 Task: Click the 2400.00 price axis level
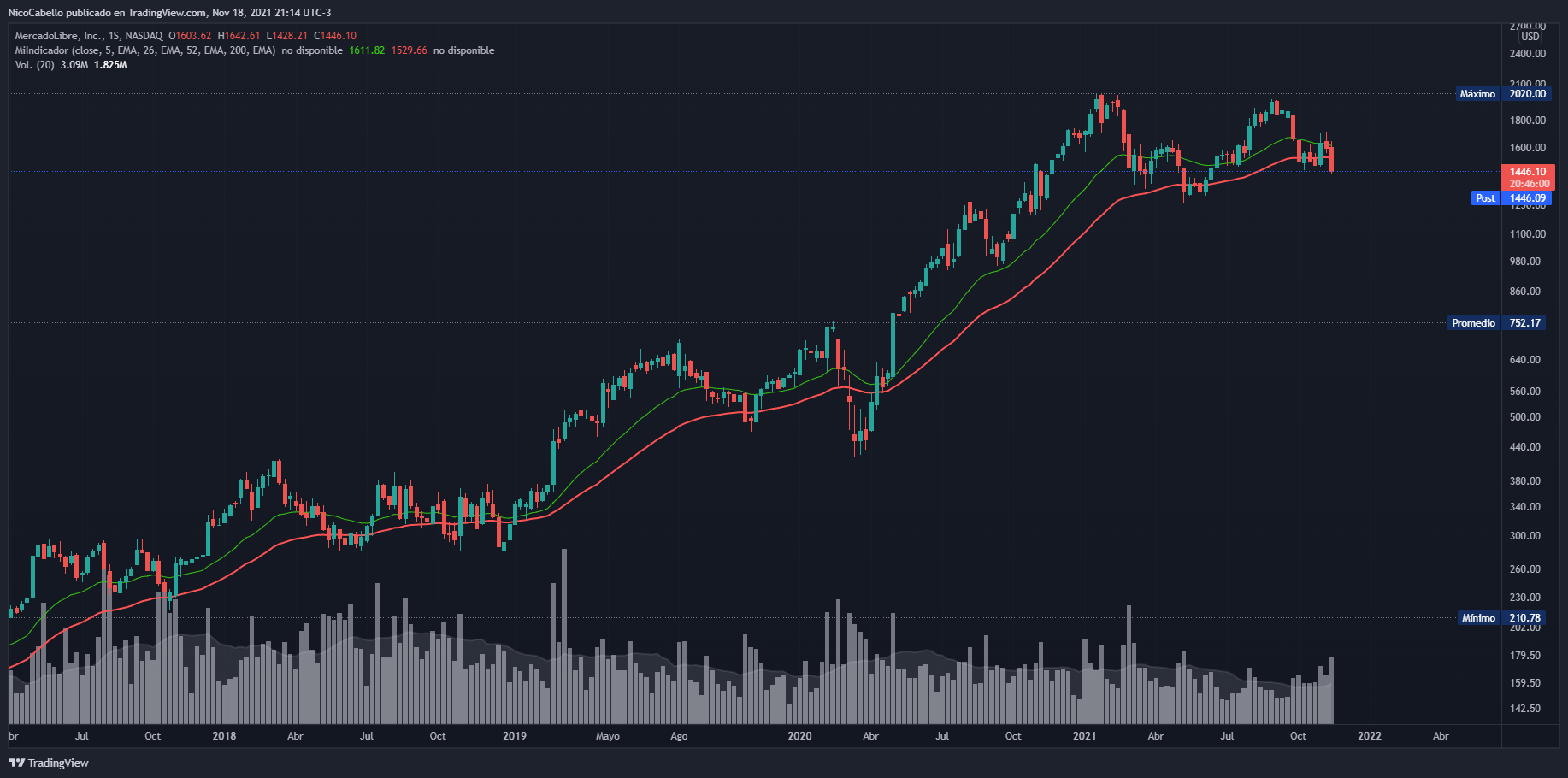click(1528, 54)
